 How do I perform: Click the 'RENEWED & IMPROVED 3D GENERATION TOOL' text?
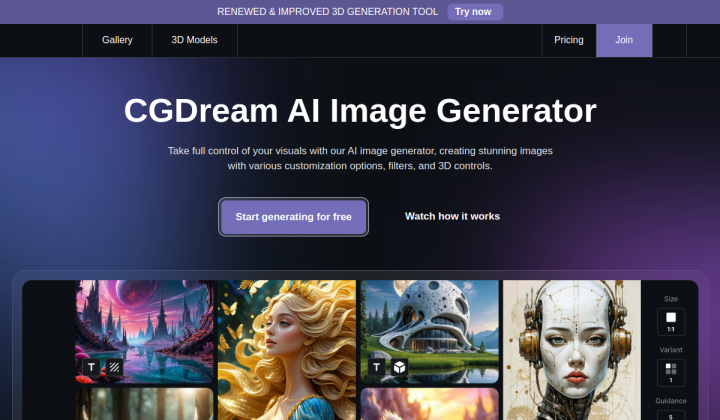pos(327,12)
